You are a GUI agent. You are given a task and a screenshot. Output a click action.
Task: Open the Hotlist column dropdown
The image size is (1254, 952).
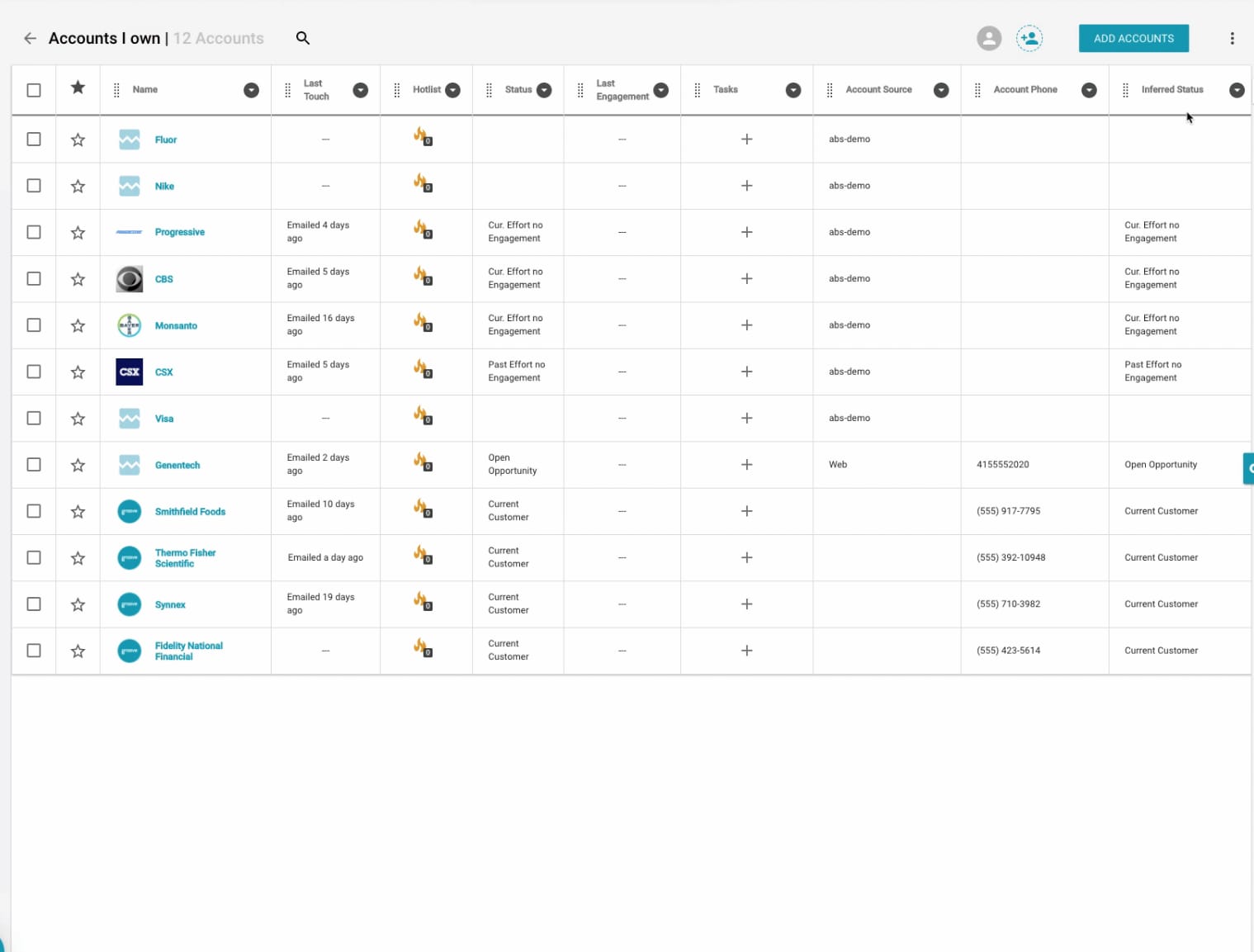tap(453, 90)
